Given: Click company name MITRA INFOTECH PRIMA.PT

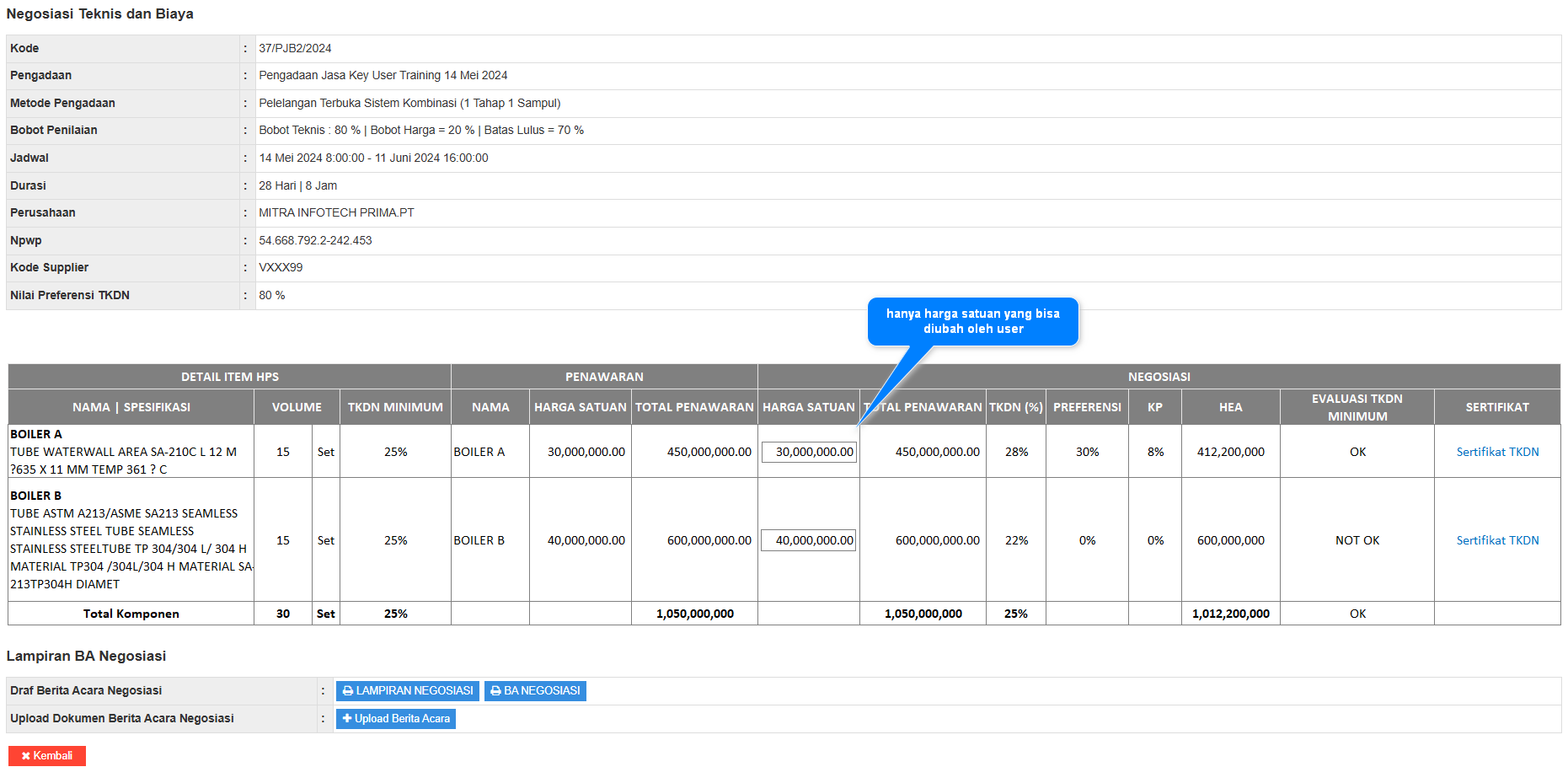Looking at the screenshot, I should (336, 213).
